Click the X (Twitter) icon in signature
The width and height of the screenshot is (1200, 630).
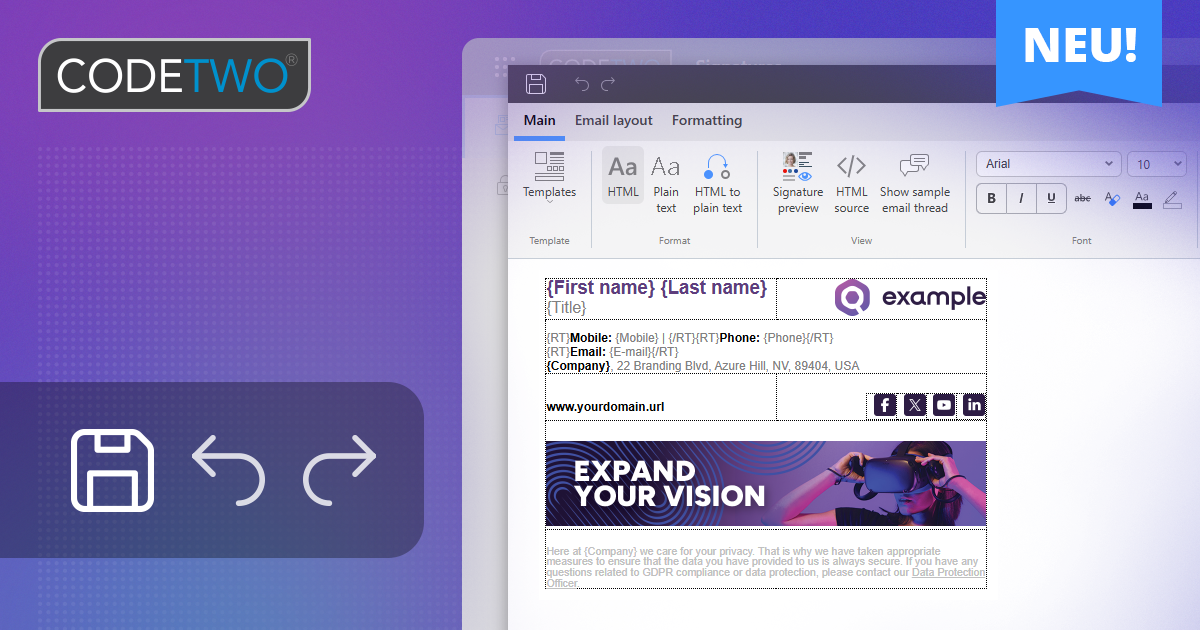coord(915,405)
